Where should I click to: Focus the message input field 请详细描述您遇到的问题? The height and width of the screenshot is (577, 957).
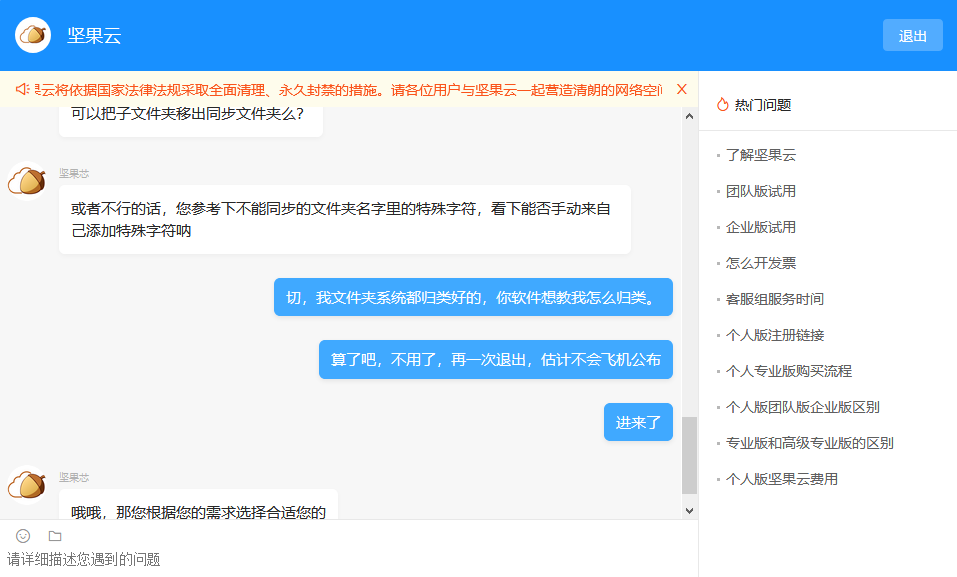(349, 559)
